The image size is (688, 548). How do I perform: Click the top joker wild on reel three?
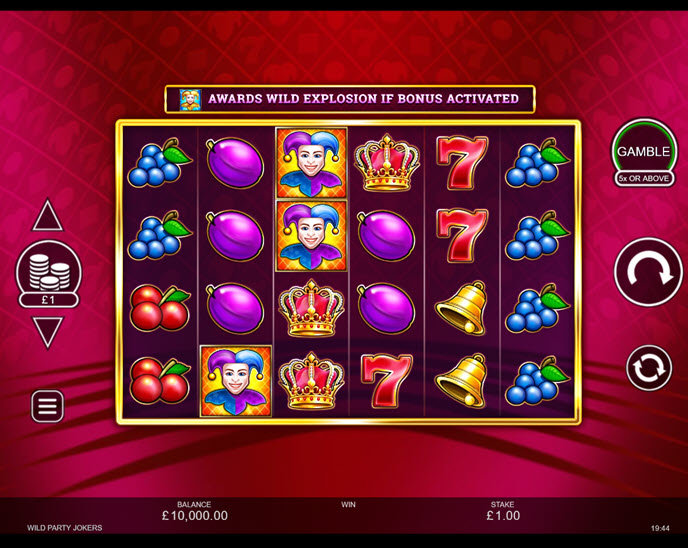(x=312, y=163)
